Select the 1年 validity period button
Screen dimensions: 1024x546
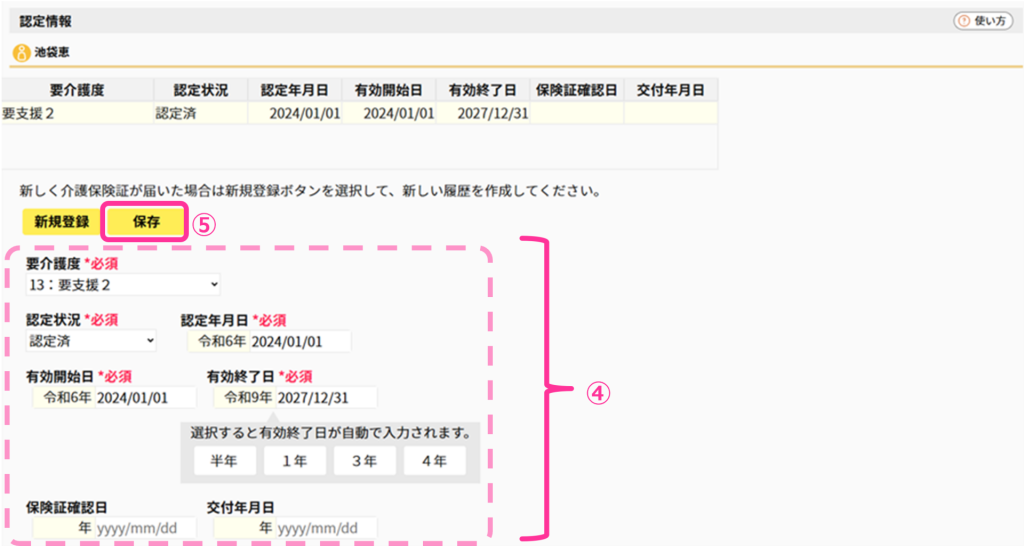(295, 461)
